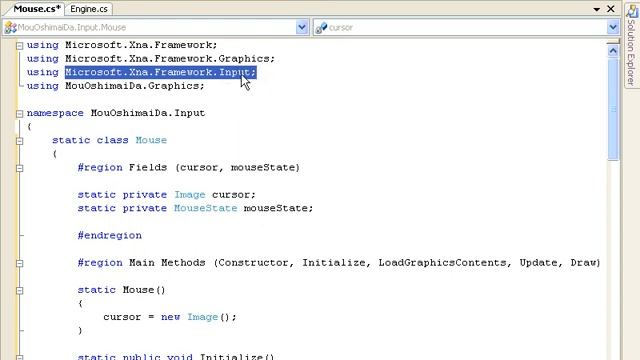Open the class navigation dropdown MouOshimaiDa.Input.Mouse
The image size is (640, 360).
point(155,27)
